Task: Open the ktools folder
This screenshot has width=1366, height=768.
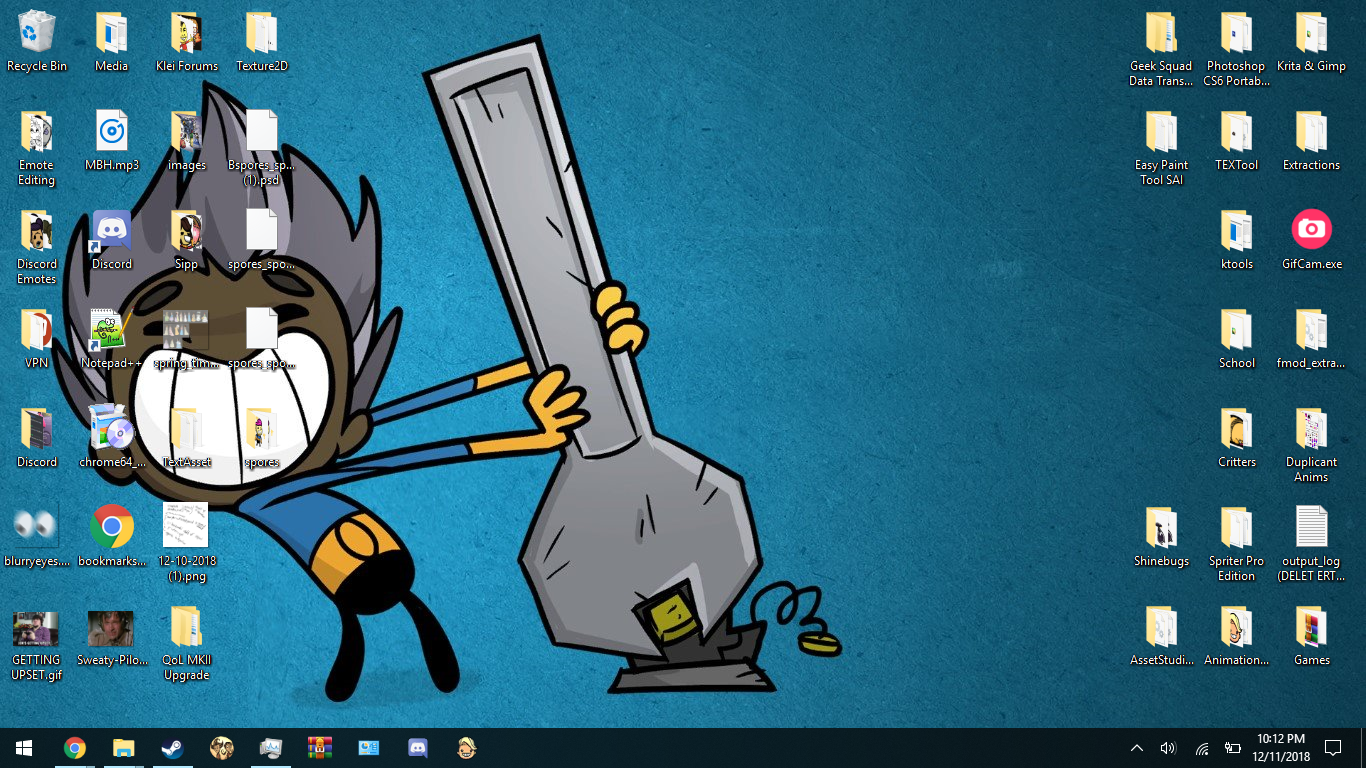Action: click(x=1236, y=240)
